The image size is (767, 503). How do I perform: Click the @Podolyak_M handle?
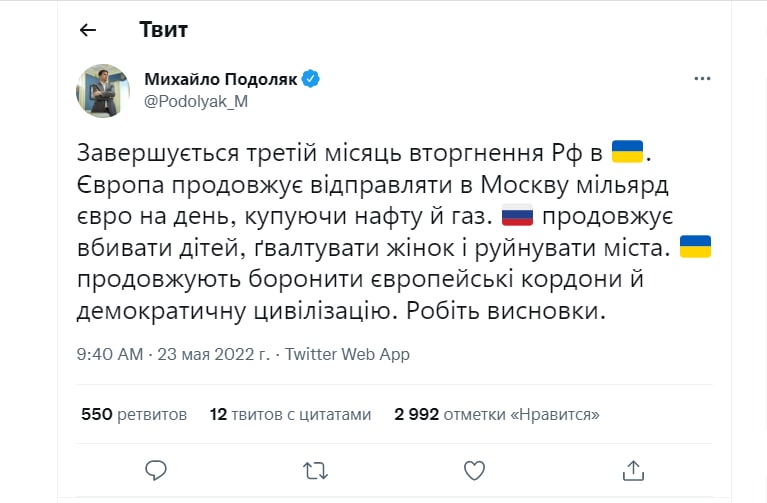click(x=195, y=100)
